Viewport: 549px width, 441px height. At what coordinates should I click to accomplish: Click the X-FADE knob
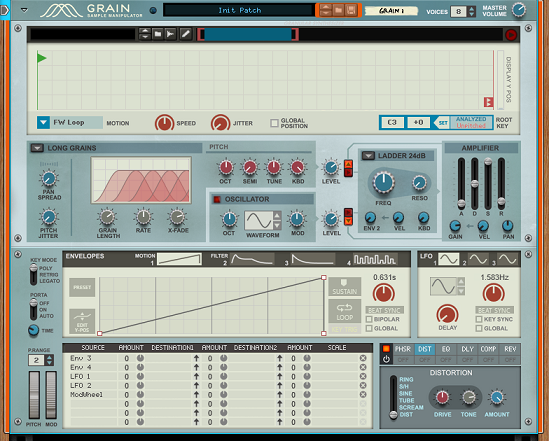click(178, 217)
